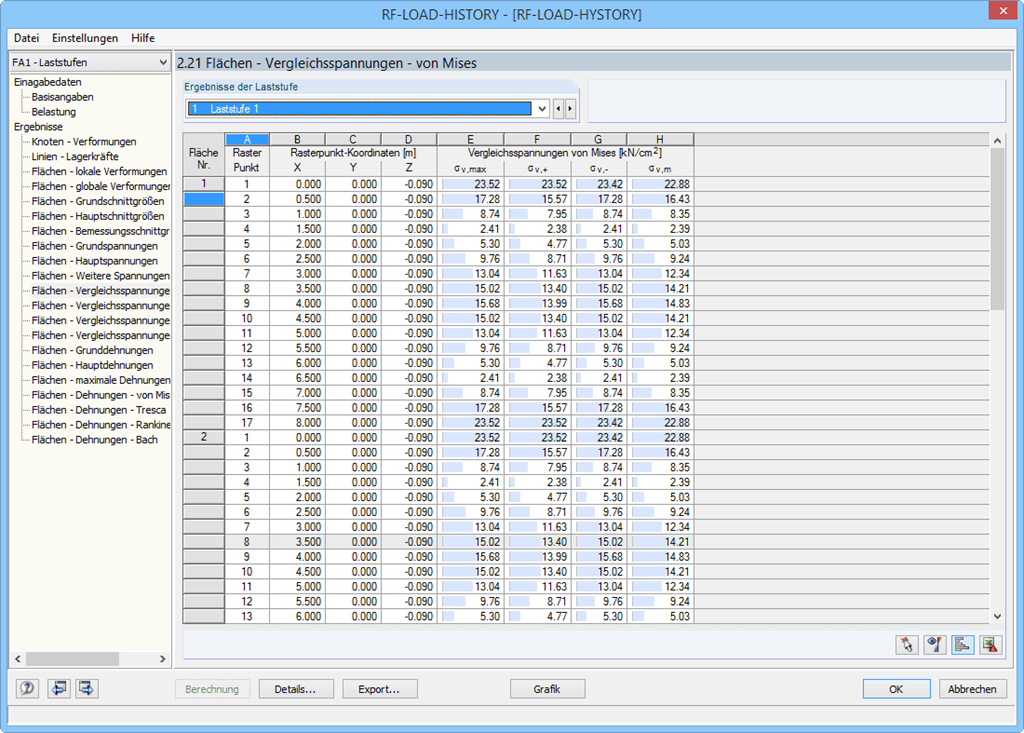Image resolution: width=1024 pixels, height=733 pixels.
Task: Click the Grafik button
Action: 547,689
